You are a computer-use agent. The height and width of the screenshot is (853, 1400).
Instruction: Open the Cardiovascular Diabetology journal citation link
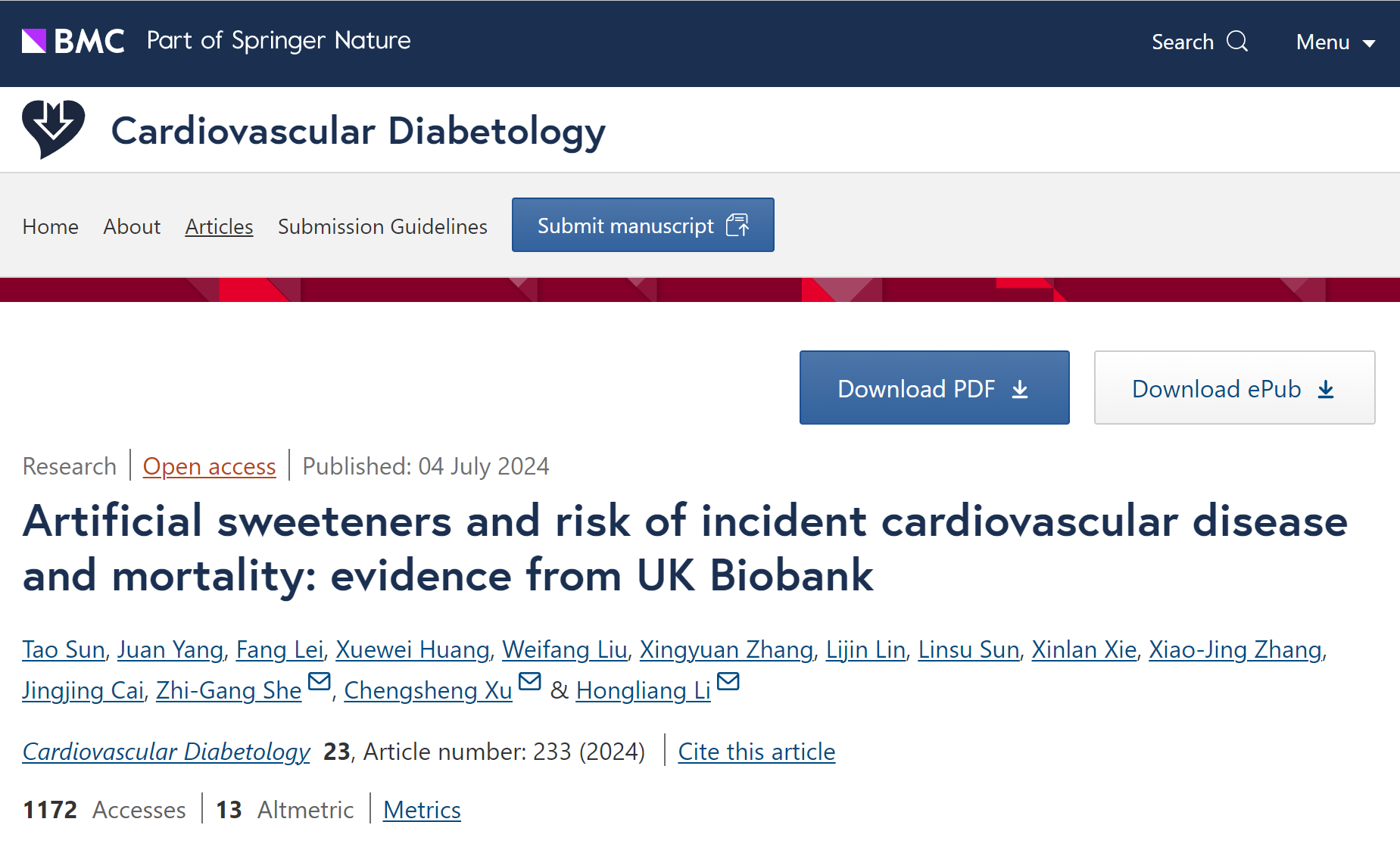pyautogui.click(x=167, y=752)
